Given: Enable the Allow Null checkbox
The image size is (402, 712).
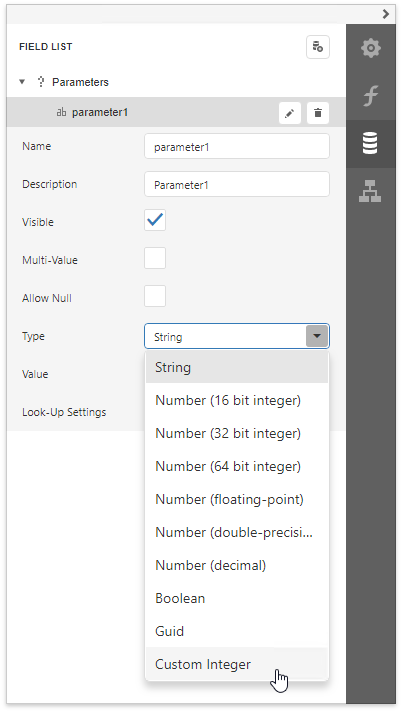Looking at the screenshot, I should tap(155, 296).
